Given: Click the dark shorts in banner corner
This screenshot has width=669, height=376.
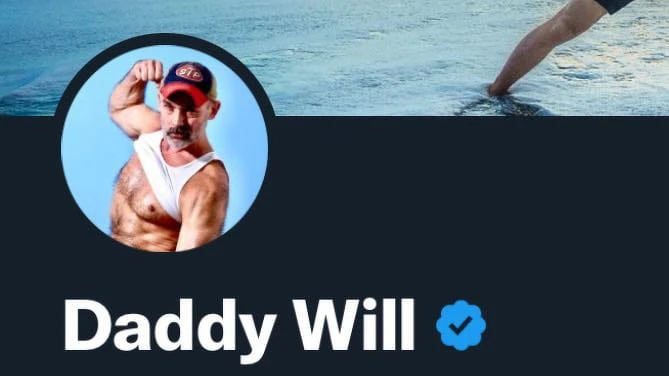Looking at the screenshot, I should [x=619, y=5].
